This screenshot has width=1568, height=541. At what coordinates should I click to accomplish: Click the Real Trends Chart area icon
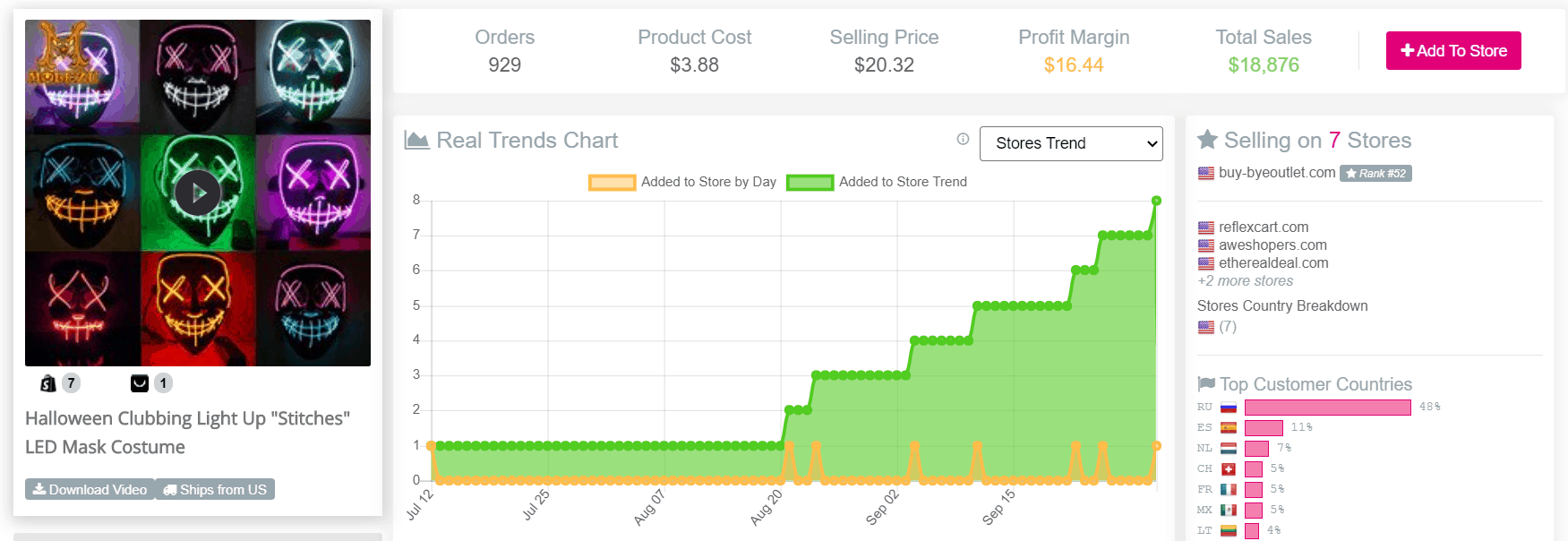click(416, 141)
